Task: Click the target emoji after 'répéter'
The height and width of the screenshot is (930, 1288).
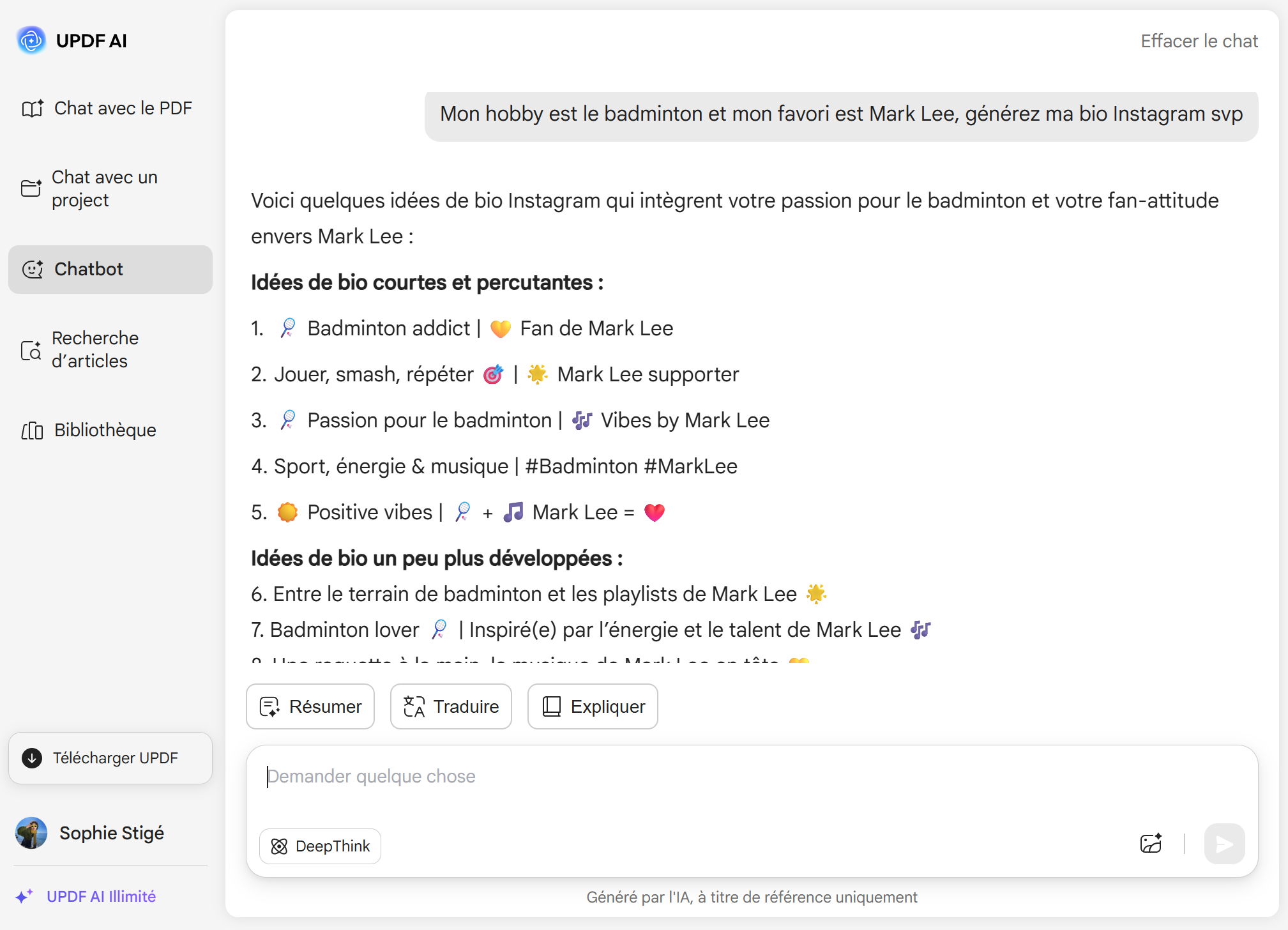Action: point(493,374)
